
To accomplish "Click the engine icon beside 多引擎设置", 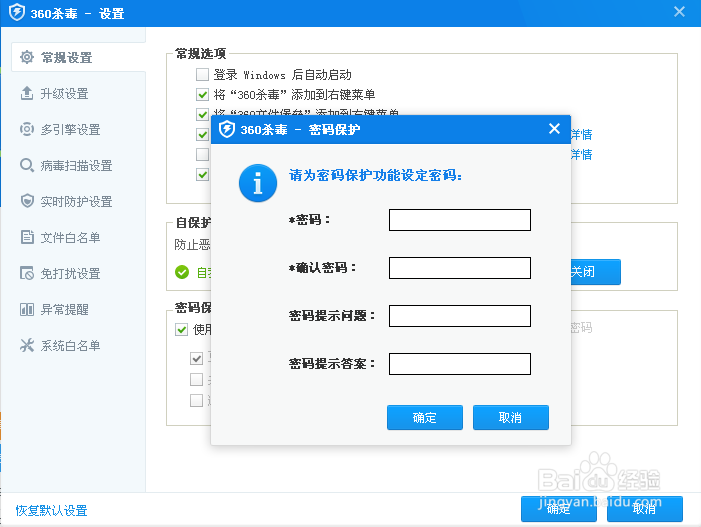I will click(27, 129).
